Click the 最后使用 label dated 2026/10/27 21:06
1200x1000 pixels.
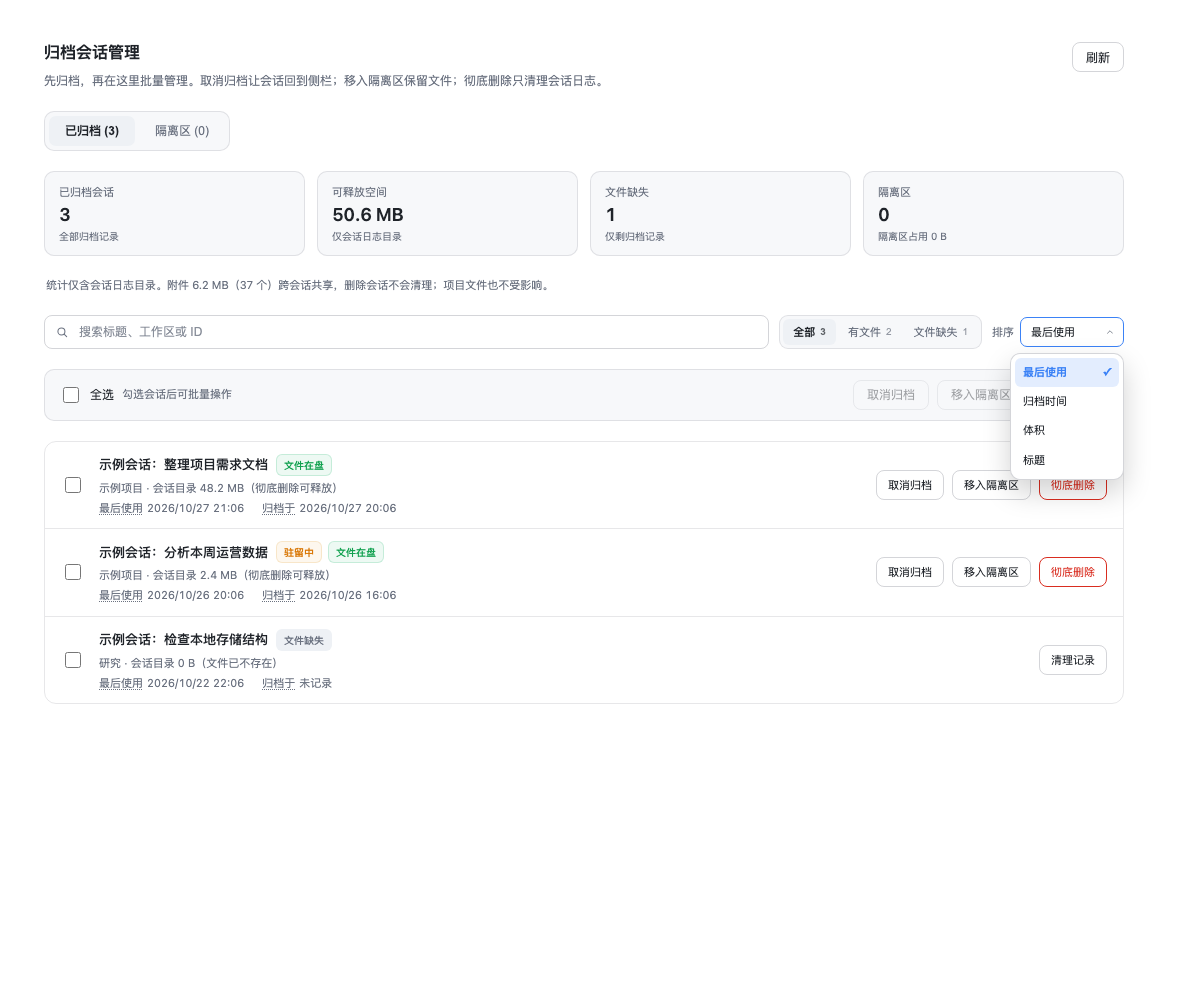pos(121,508)
